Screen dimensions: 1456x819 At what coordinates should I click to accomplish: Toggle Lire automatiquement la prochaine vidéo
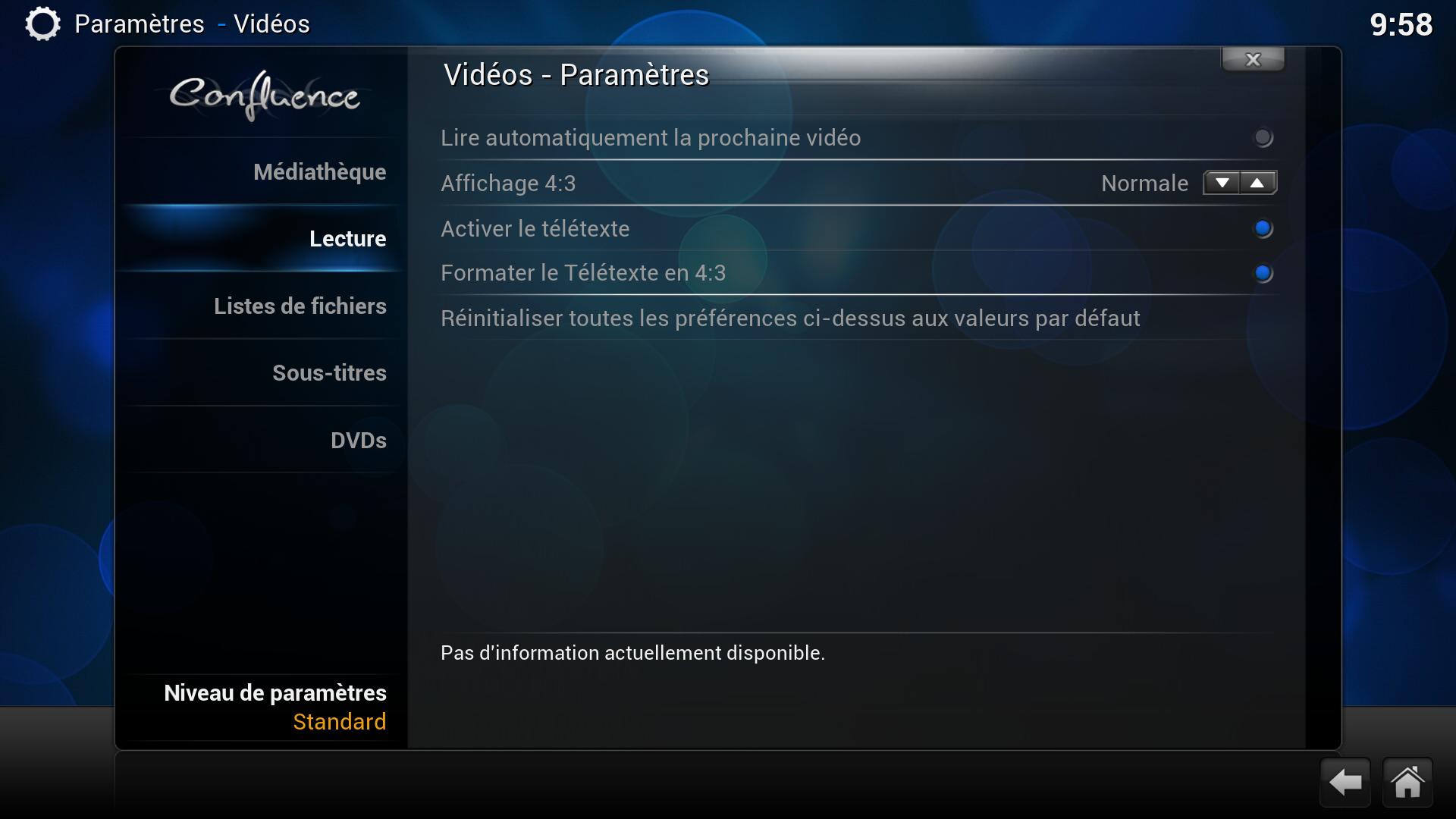(858, 137)
